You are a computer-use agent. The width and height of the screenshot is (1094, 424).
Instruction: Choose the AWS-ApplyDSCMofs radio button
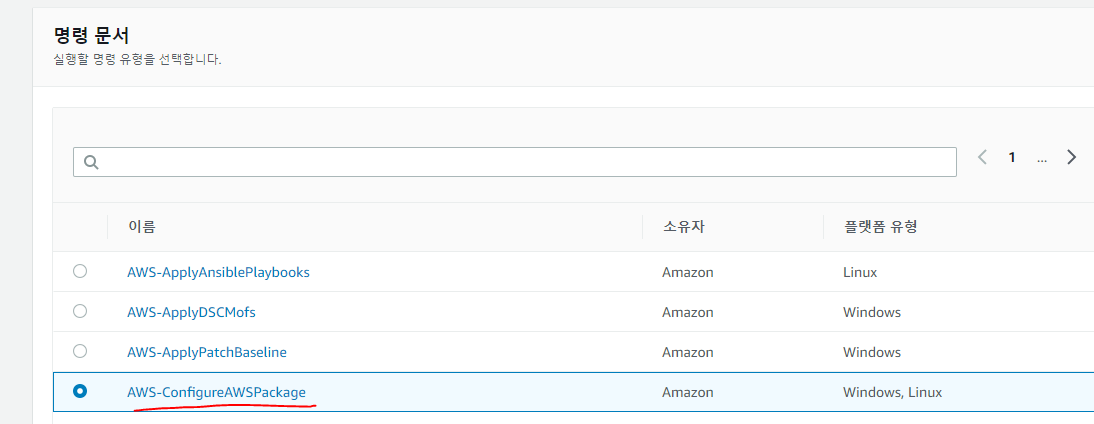pos(80,311)
